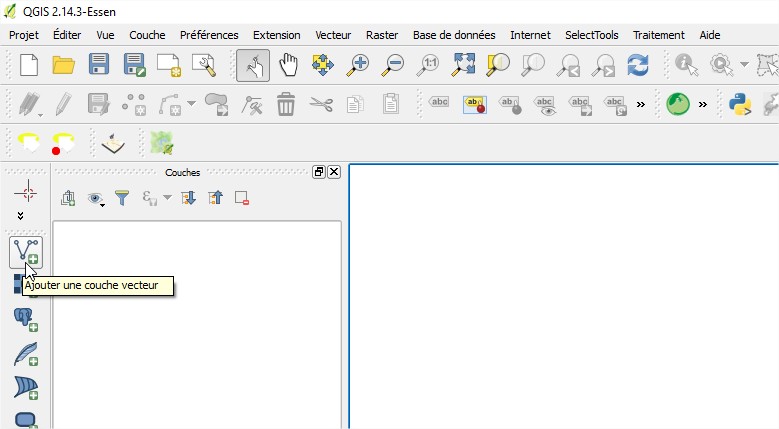The width and height of the screenshot is (779, 429).
Task: Open layer labeling options abc icon
Action: 439,103
